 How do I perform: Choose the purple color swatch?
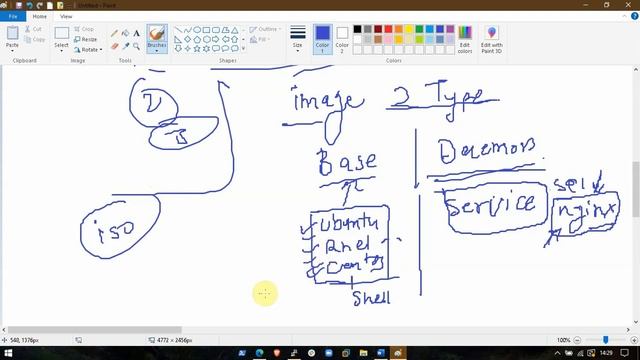pos(450,29)
